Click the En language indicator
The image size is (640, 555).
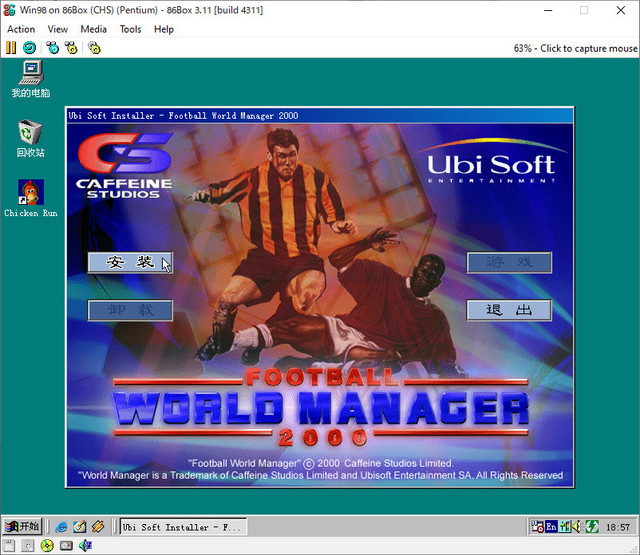[x=551, y=527]
